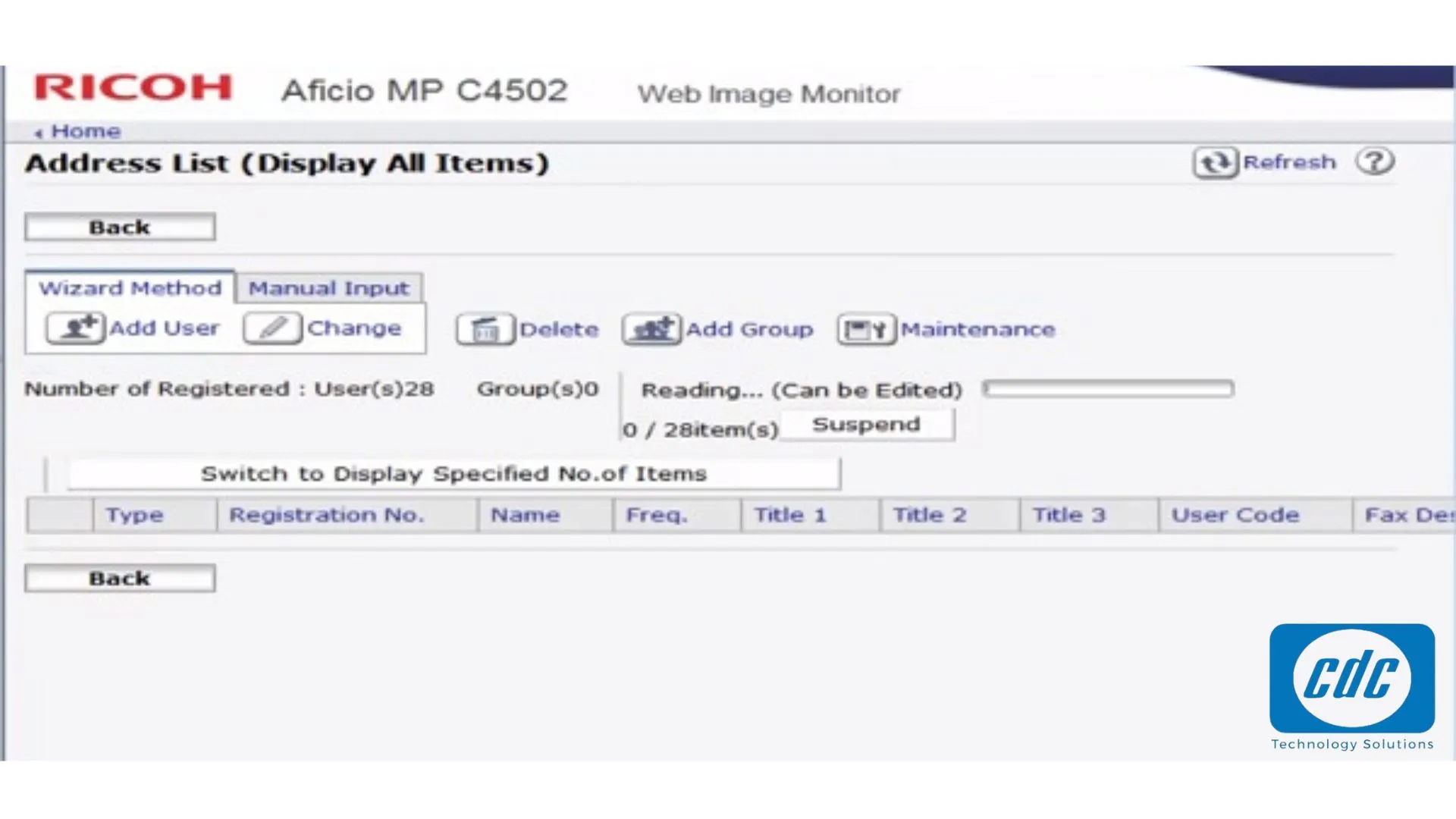This screenshot has height=819, width=1456.
Task: Switch to the Manual Input tab
Action: coord(328,289)
